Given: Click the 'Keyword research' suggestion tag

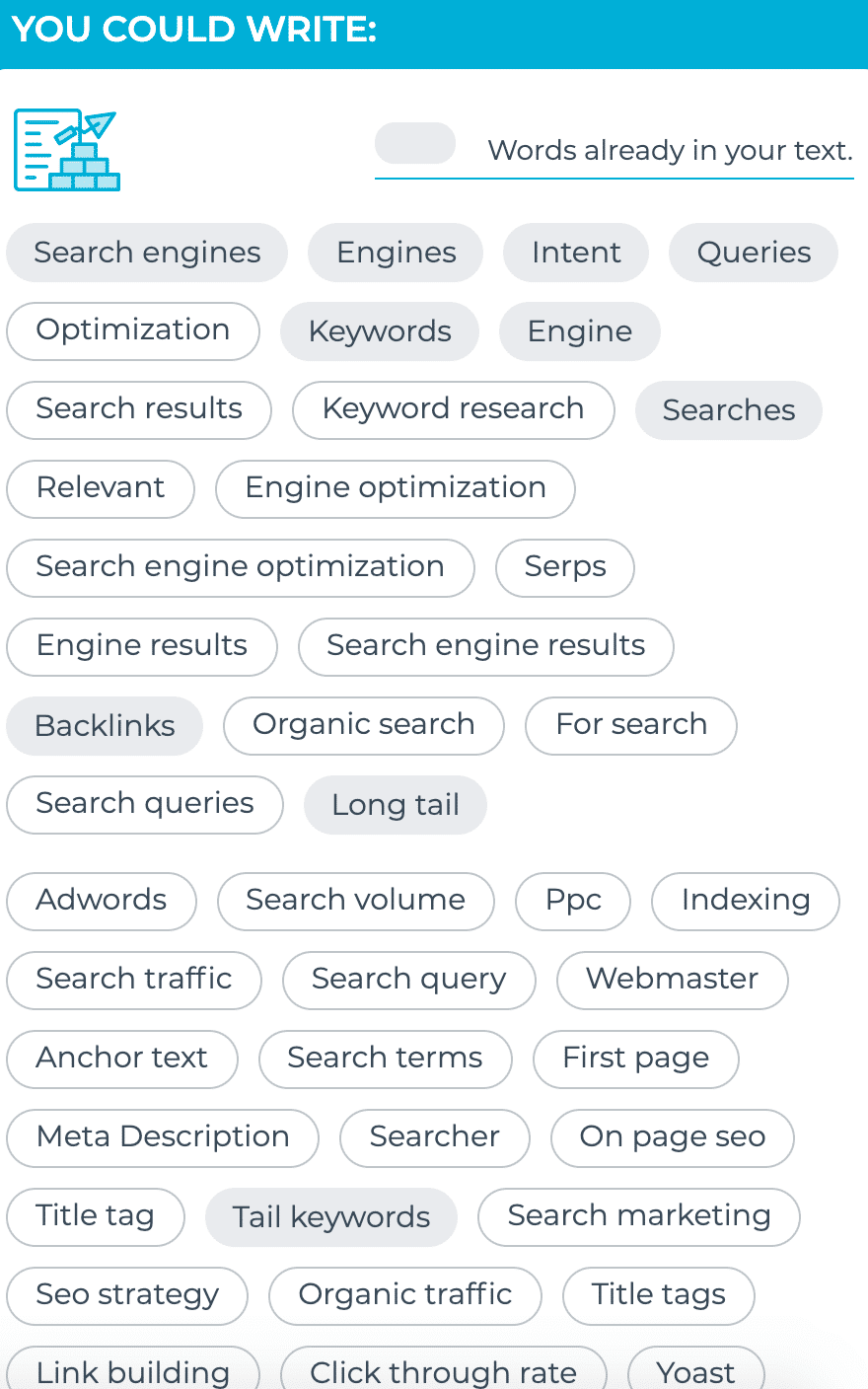Looking at the screenshot, I should click(x=454, y=410).
